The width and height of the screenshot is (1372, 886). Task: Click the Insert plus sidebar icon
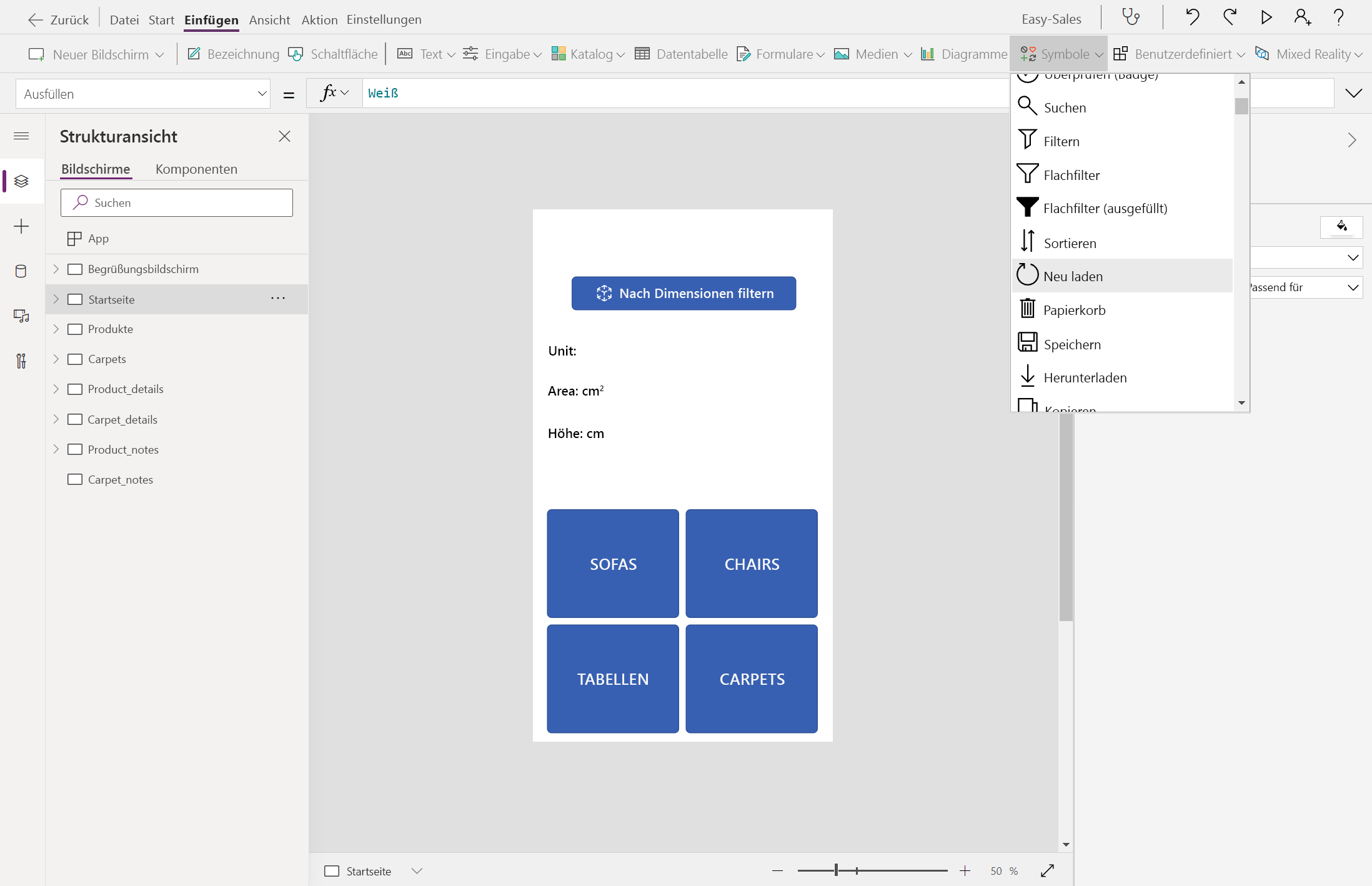click(21, 226)
